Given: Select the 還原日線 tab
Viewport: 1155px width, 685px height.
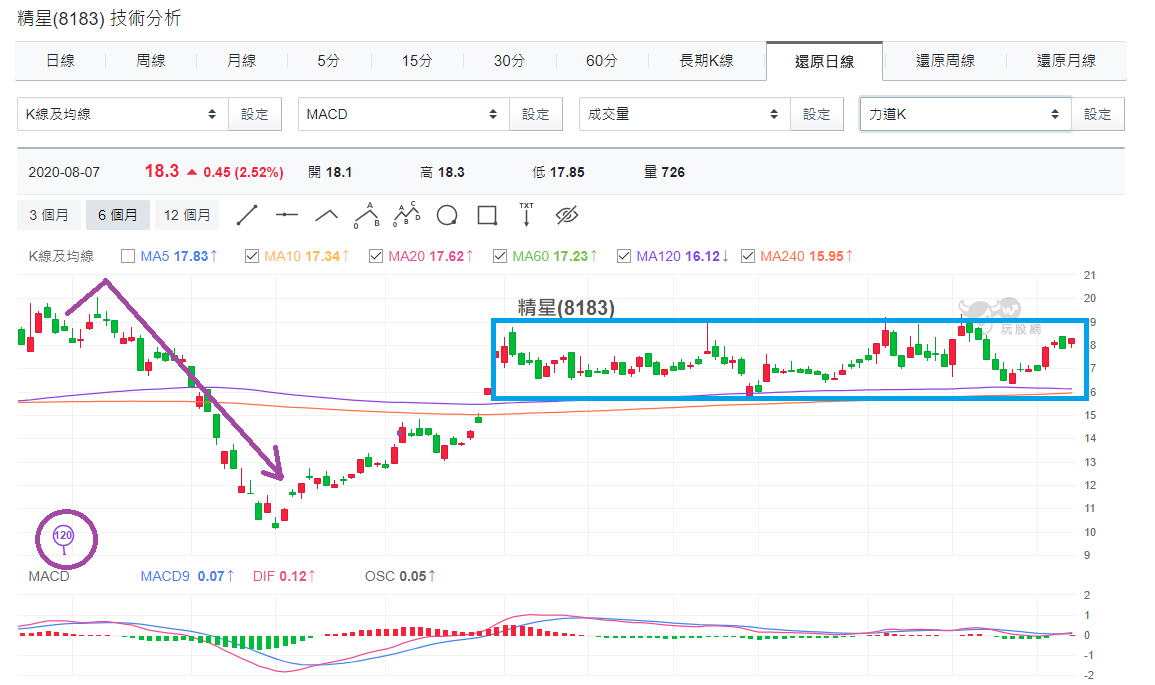Looking at the screenshot, I should (x=824, y=62).
